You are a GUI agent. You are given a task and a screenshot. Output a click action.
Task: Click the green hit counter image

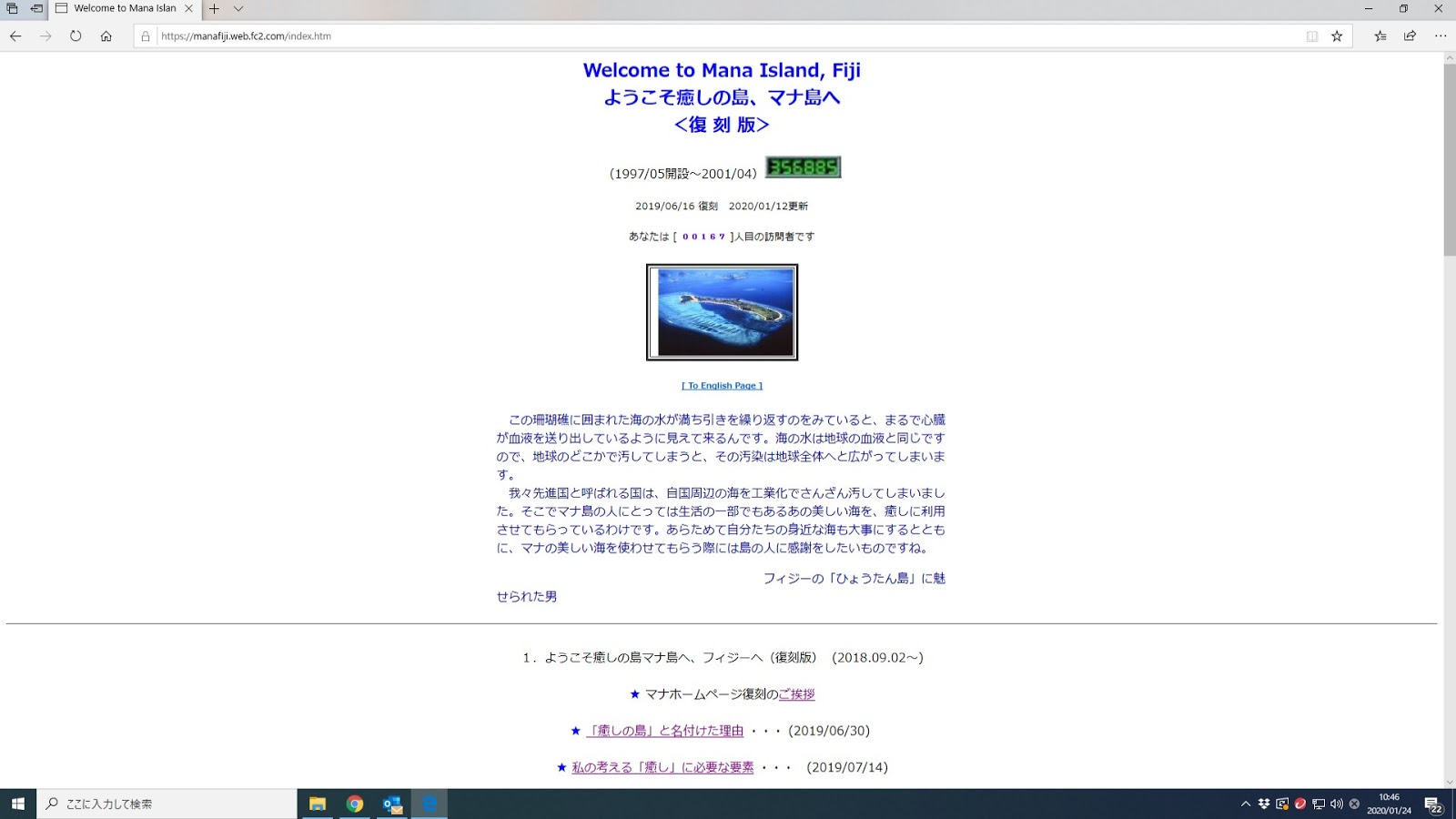[803, 167]
